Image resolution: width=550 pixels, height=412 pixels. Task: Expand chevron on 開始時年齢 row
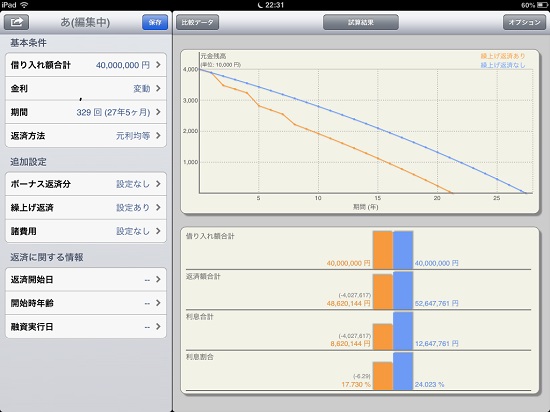[x=158, y=303]
